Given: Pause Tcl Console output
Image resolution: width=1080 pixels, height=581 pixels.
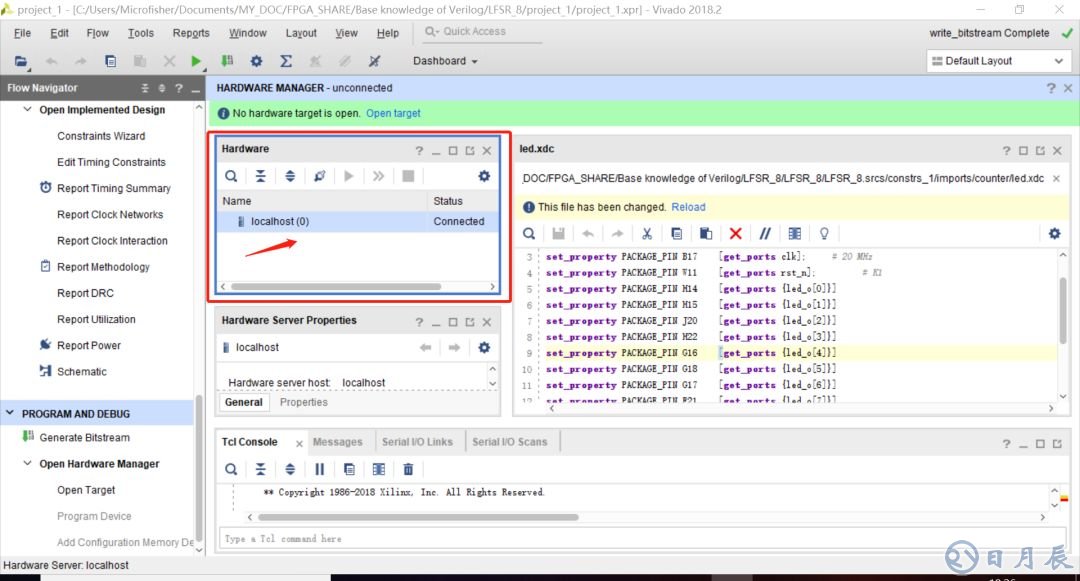Looking at the screenshot, I should tap(320, 468).
